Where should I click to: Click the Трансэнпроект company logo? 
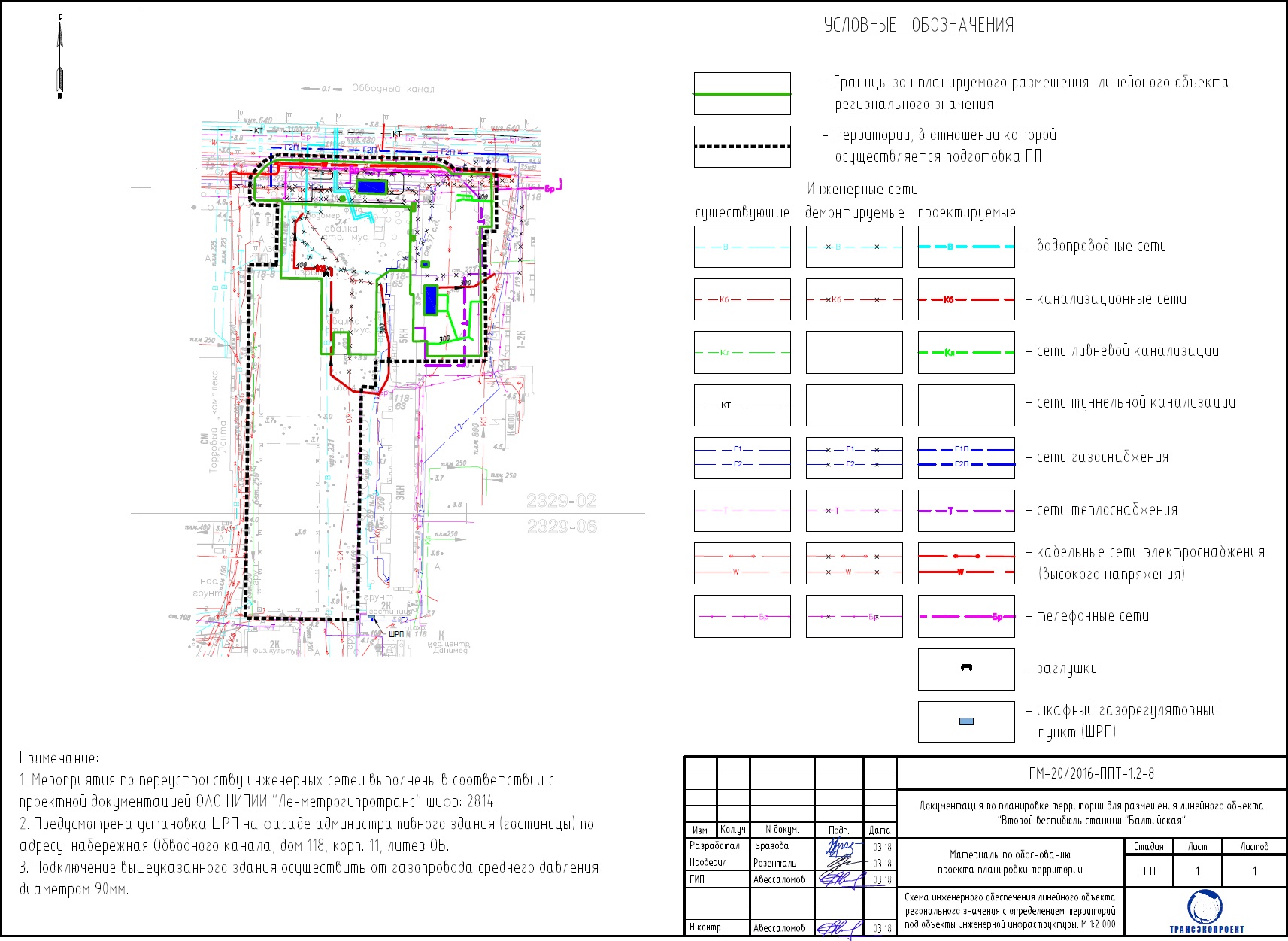pyautogui.click(x=1205, y=909)
